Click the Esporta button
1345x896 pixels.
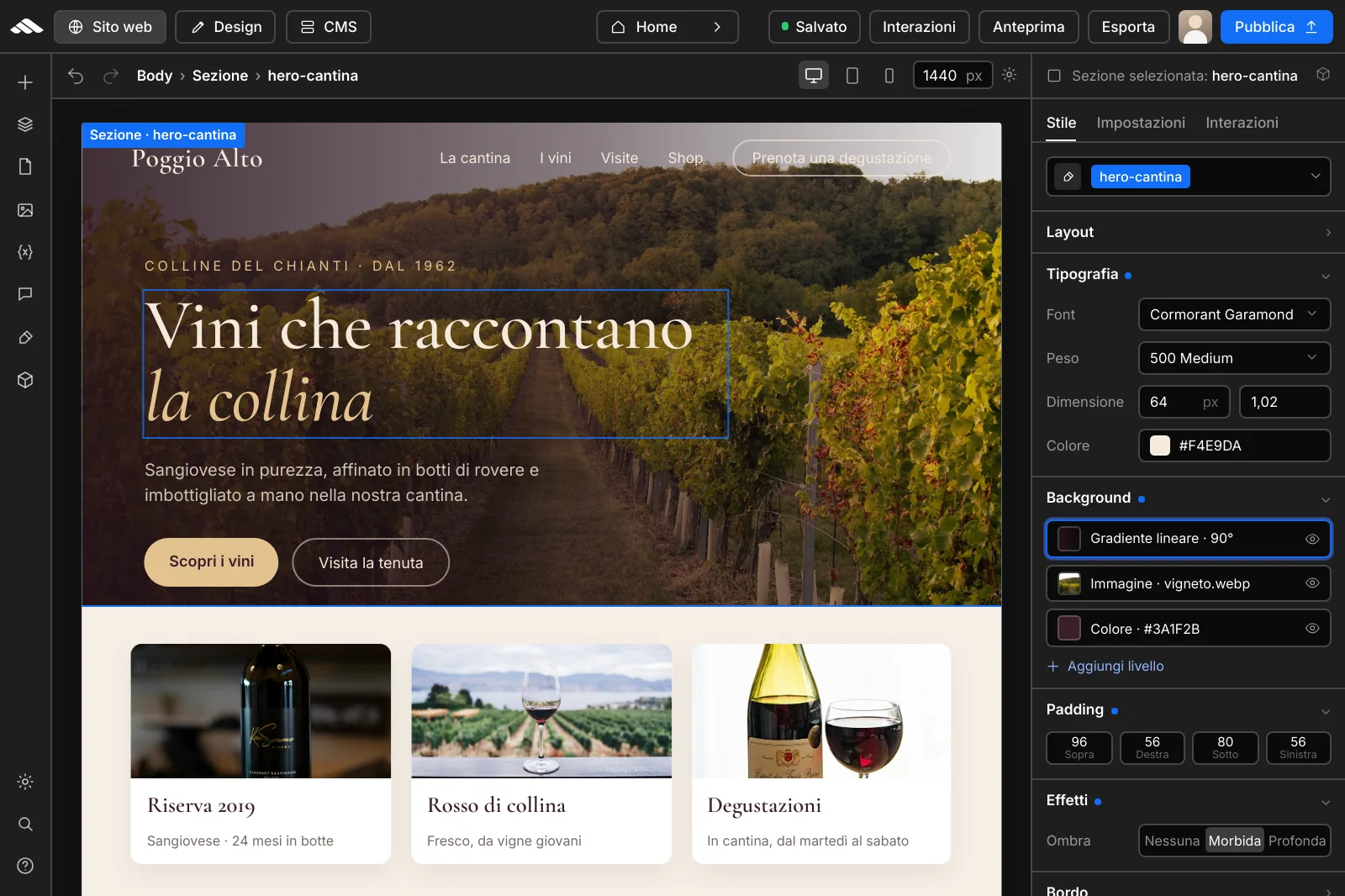[x=1128, y=27]
